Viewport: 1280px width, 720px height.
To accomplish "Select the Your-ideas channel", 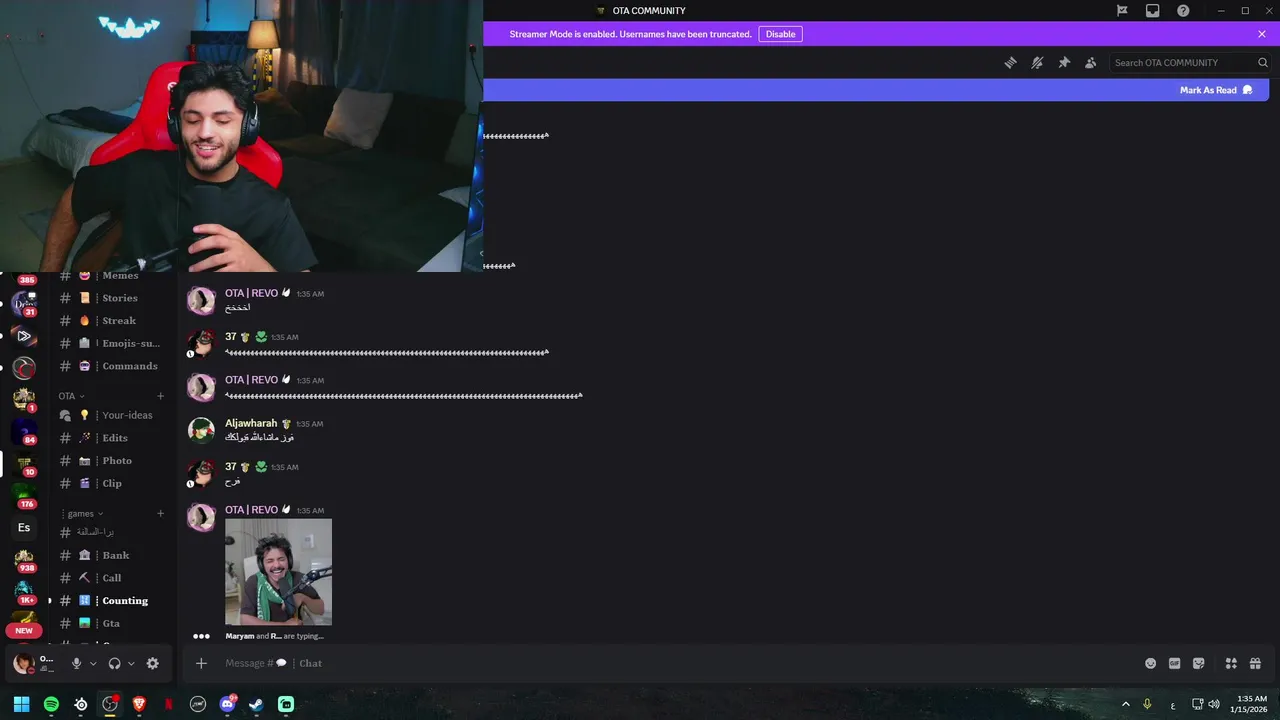I will [x=112, y=415].
